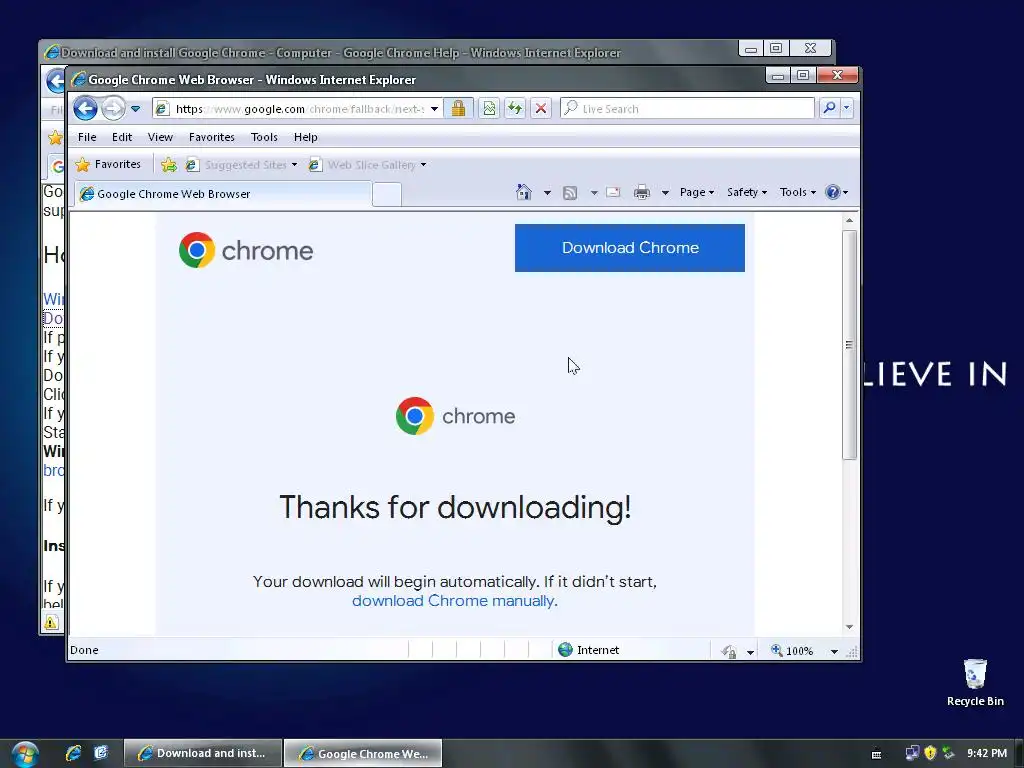Click the 100% zoom level button

(x=792, y=650)
